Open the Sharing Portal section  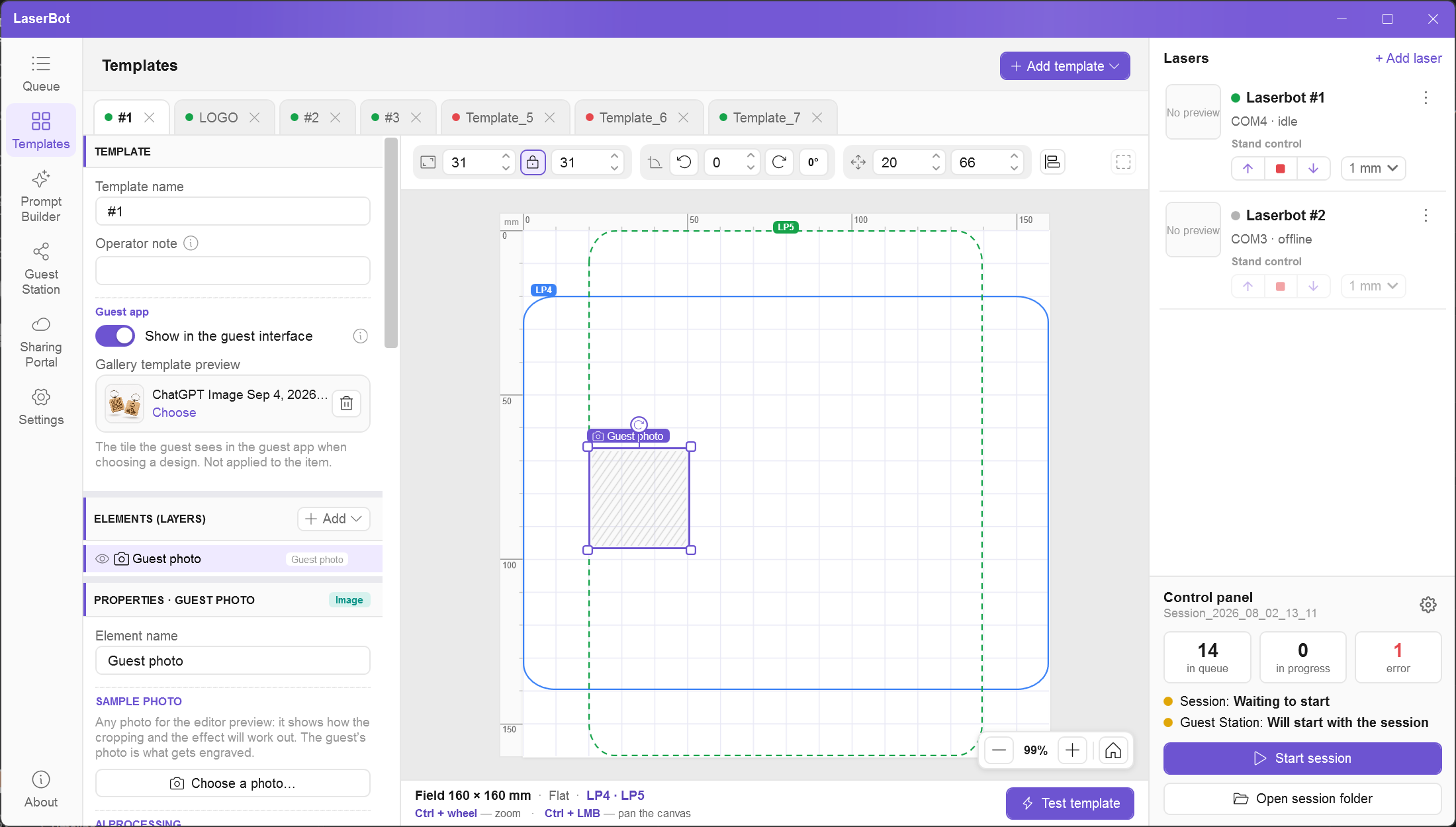(x=41, y=342)
